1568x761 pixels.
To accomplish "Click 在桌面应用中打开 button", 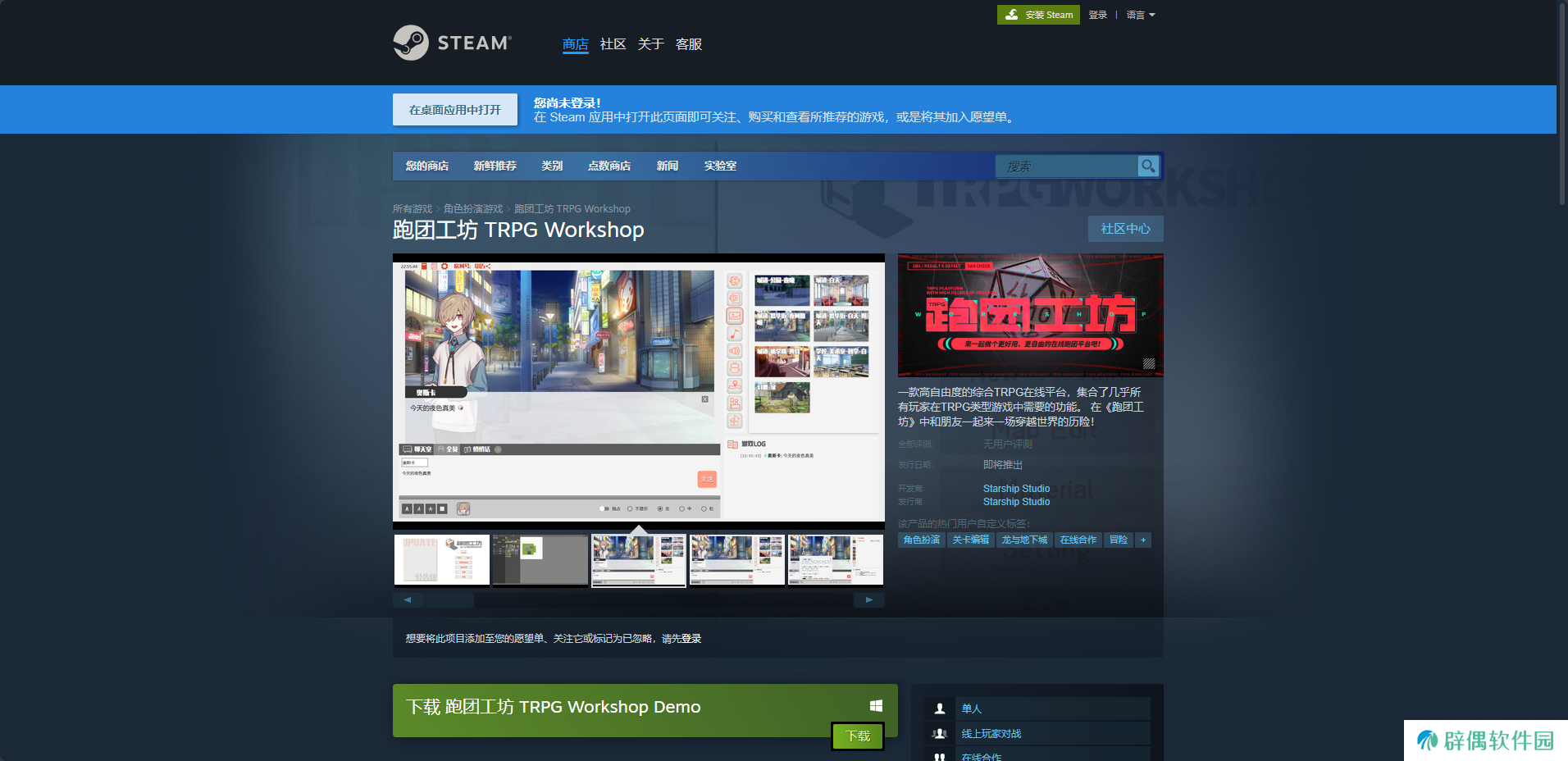I will coord(455,110).
